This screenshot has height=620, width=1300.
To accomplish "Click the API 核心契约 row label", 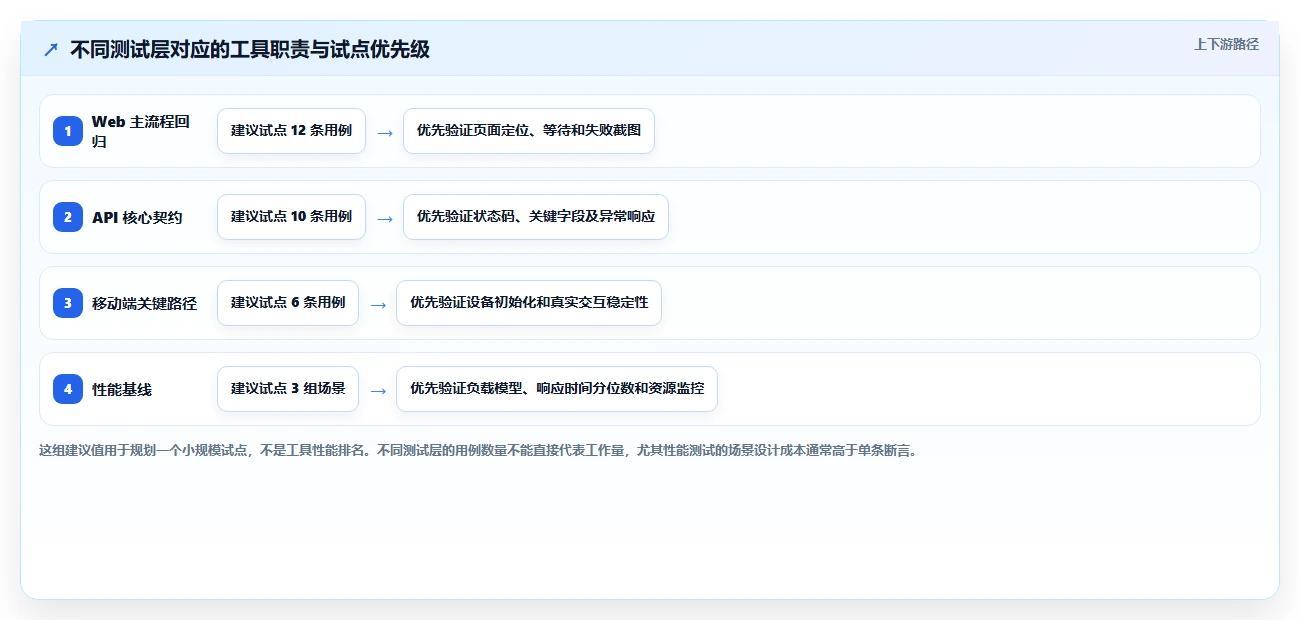I will click(137, 217).
